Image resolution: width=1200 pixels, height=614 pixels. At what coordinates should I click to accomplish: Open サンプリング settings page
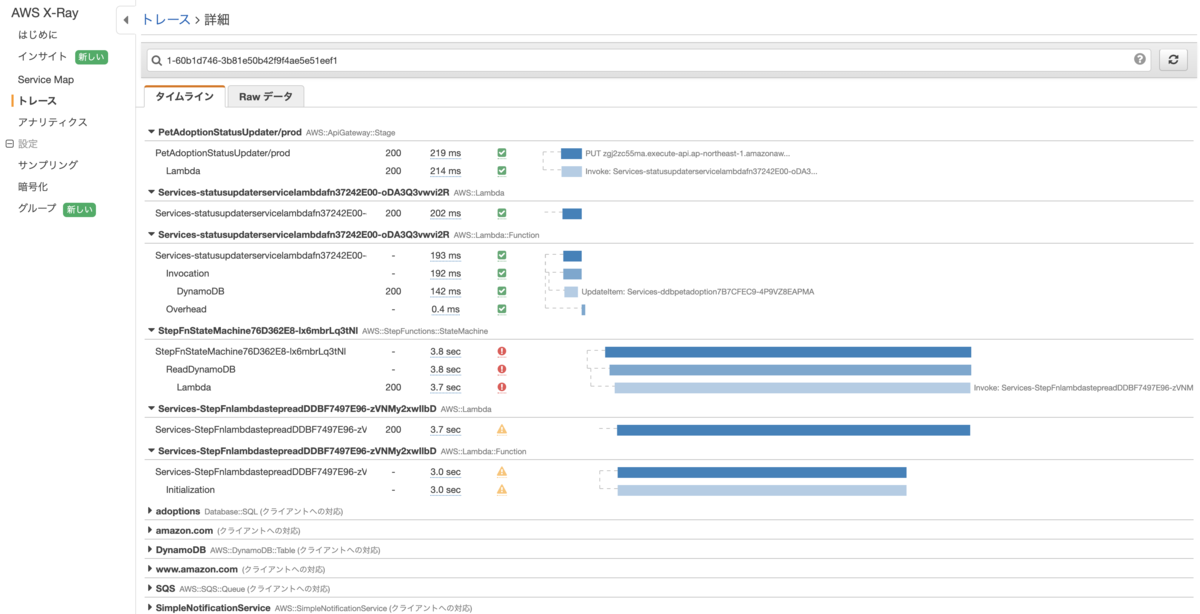[48, 165]
